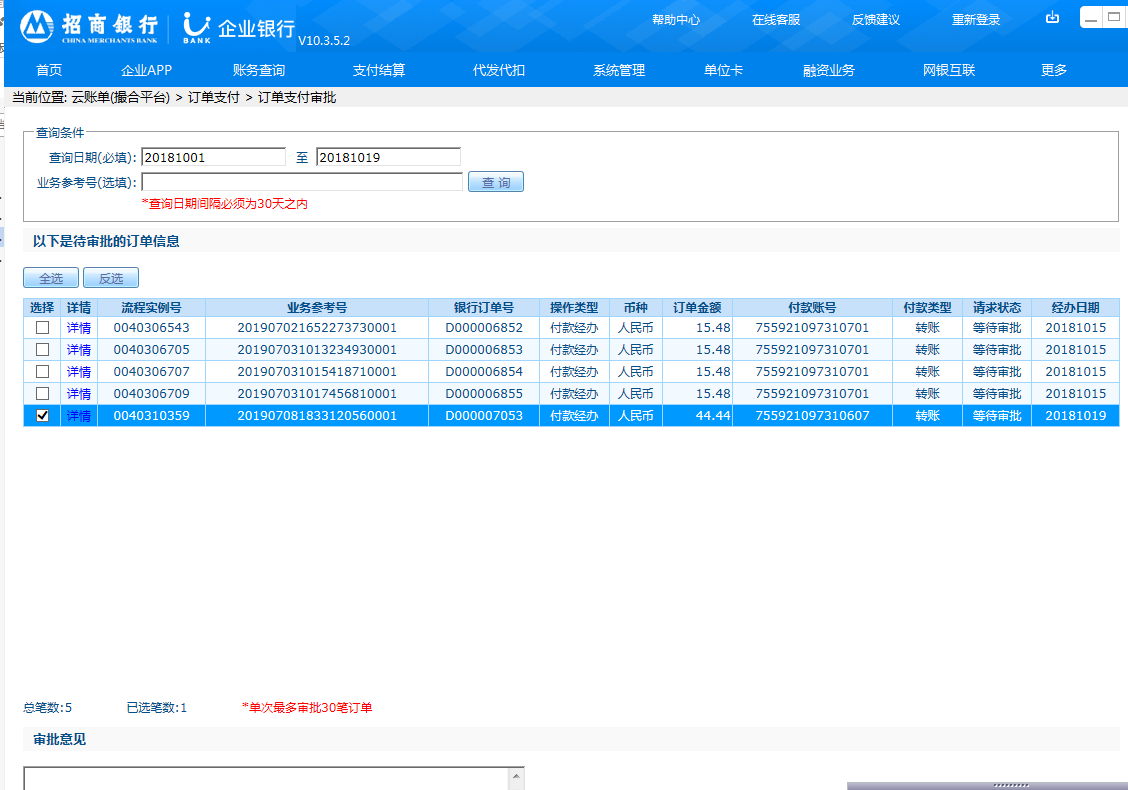Expand the 系统管理 menu
This screenshot has height=790, width=1128.
[x=619, y=70]
